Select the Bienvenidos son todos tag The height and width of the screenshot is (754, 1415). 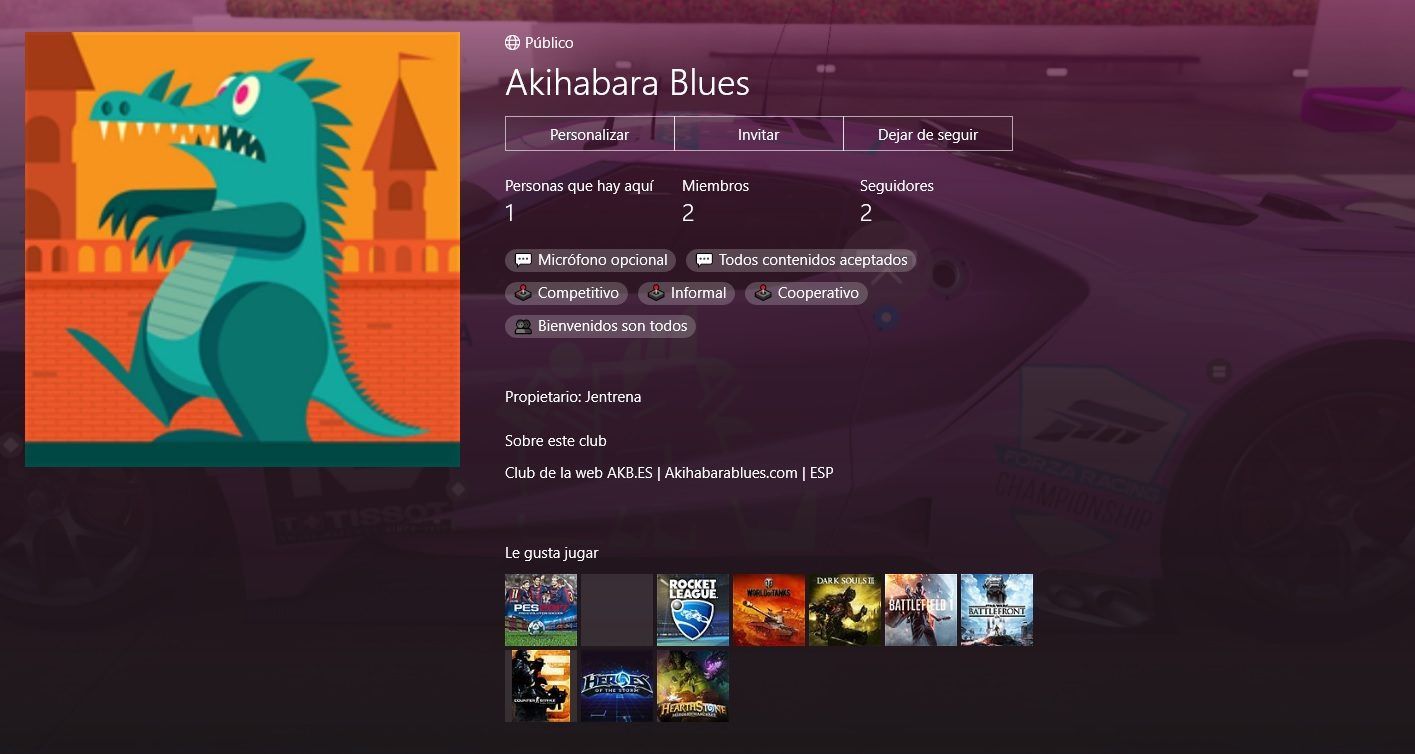(601, 326)
